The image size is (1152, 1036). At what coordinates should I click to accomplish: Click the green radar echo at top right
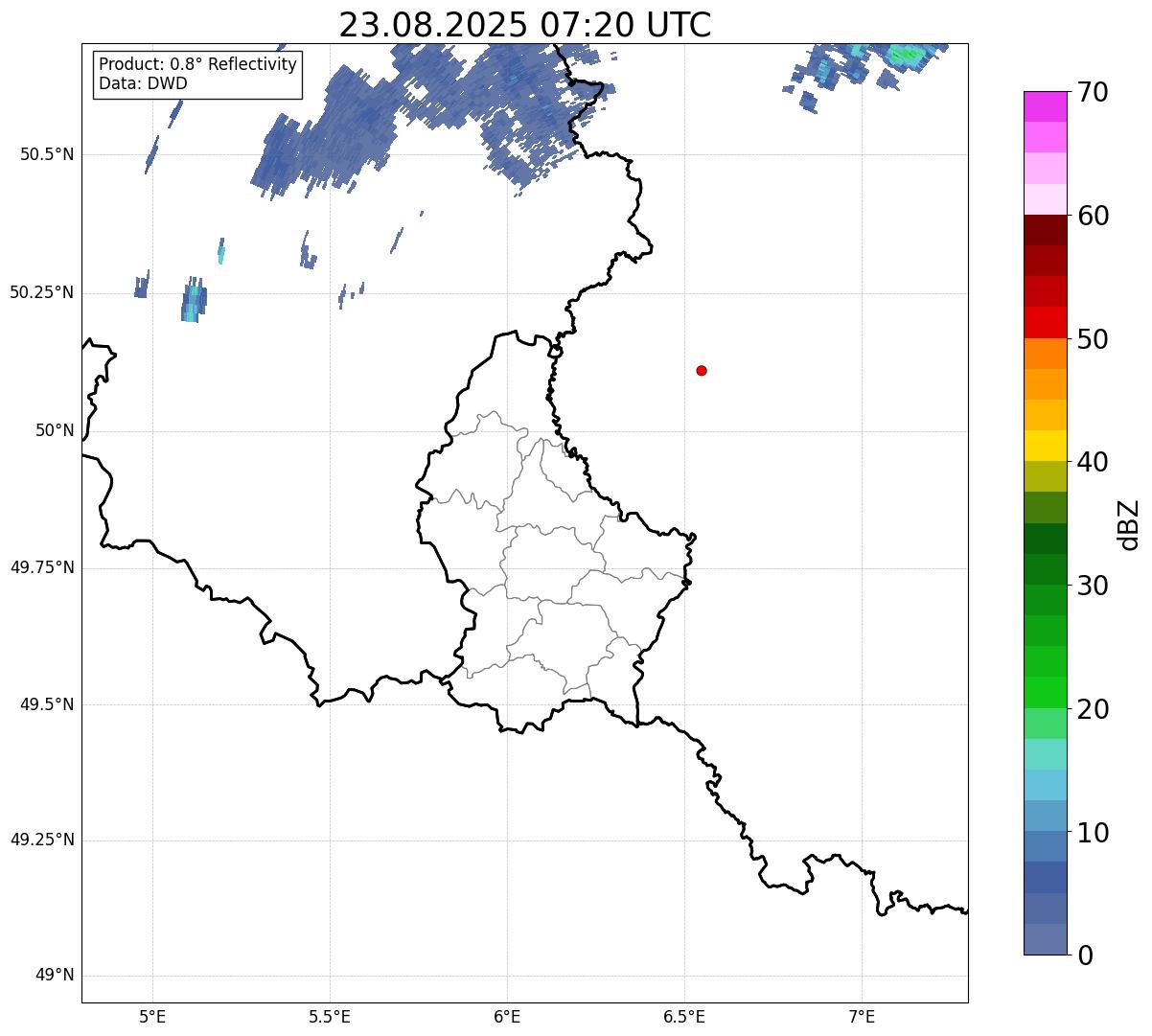(x=906, y=55)
